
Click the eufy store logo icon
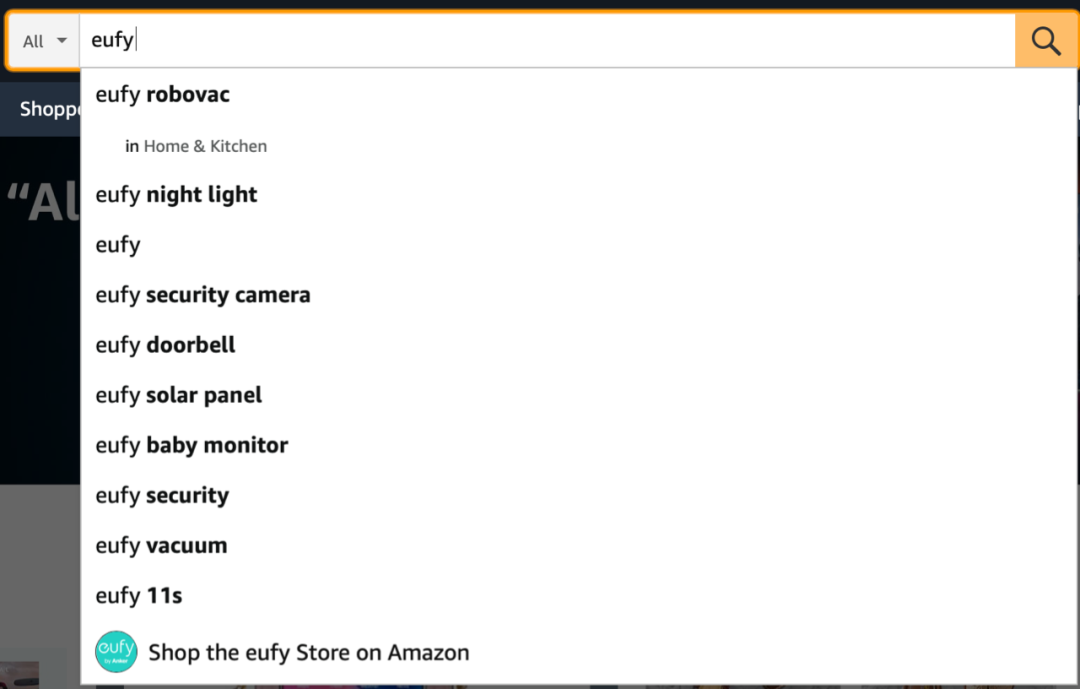[116, 652]
